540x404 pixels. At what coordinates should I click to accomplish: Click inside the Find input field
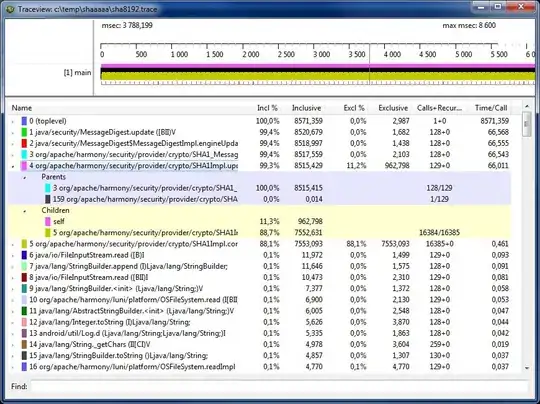pyautogui.click(x=279, y=386)
